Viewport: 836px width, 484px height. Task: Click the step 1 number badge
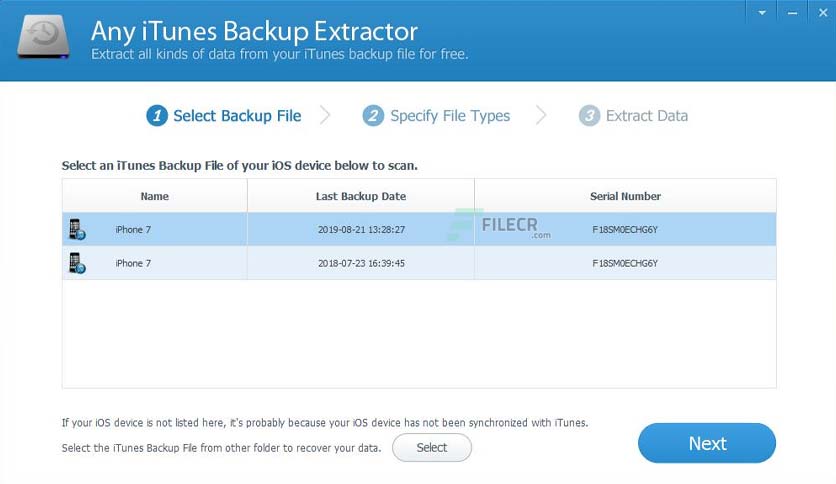tap(157, 116)
